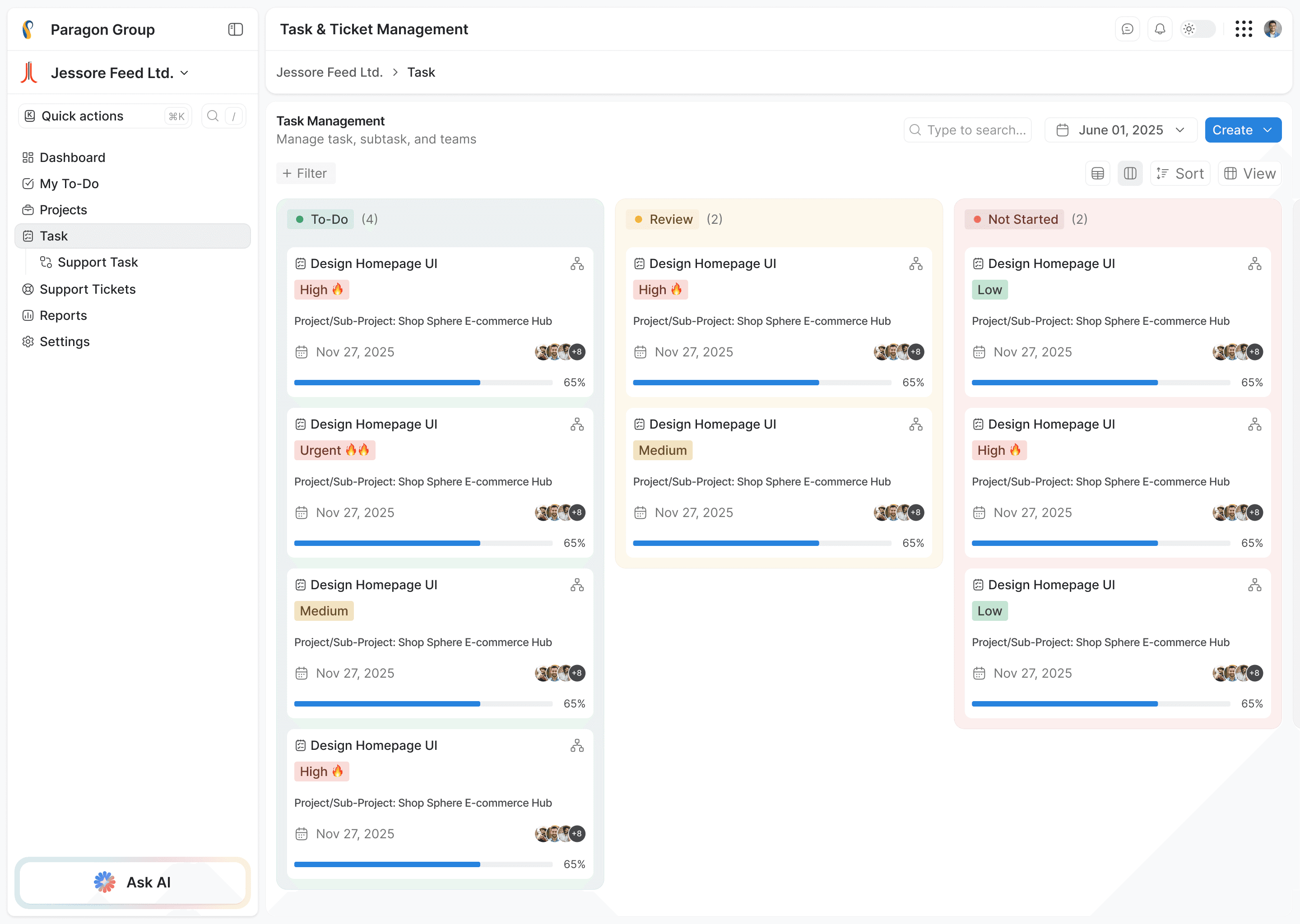Click the Sort button
The width and height of the screenshot is (1300, 924).
pos(1180,174)
